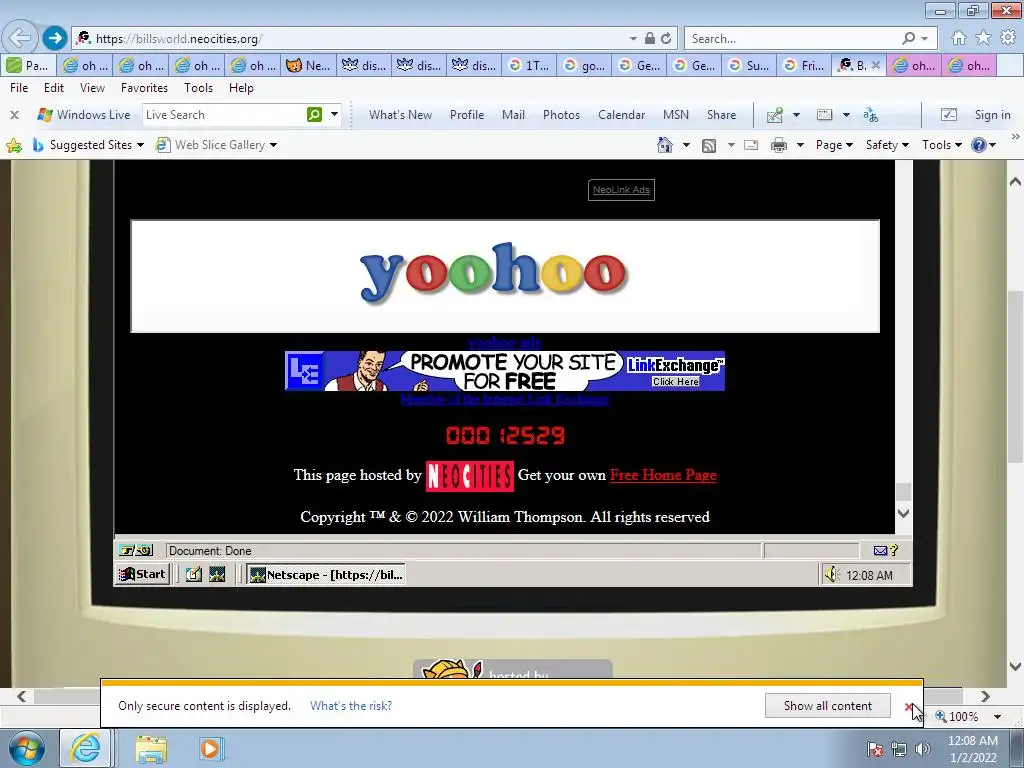Click the Refresh icon in address bar
1024x768 pixels.
[x=666, y=39]
